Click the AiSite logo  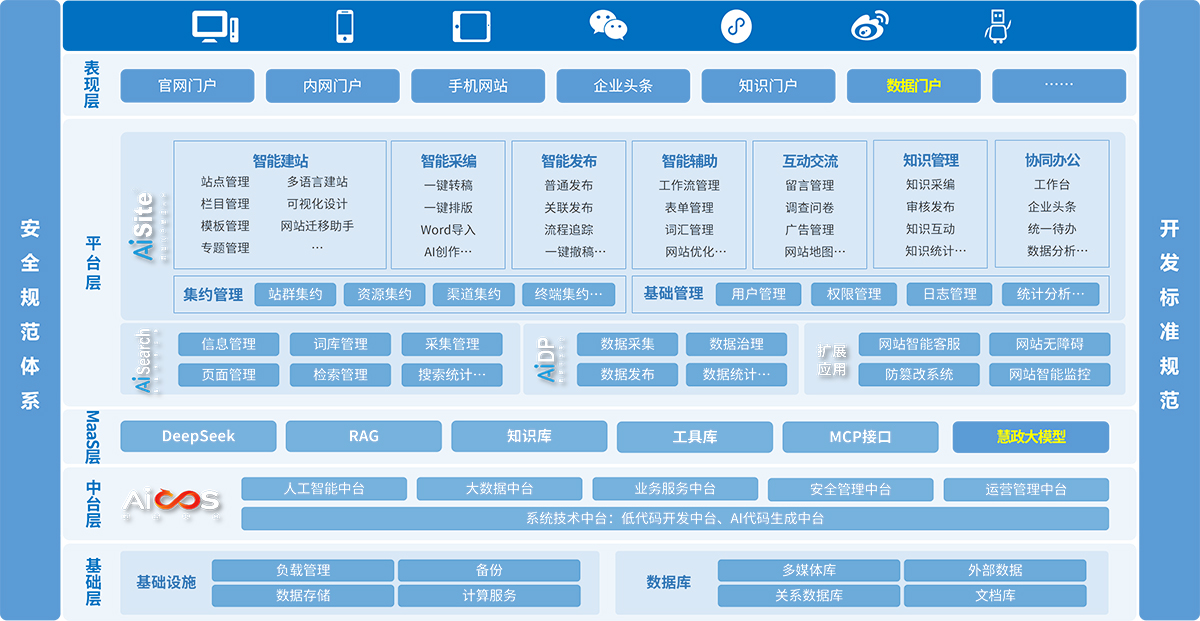pyautogui.click(x=145, y=227)
